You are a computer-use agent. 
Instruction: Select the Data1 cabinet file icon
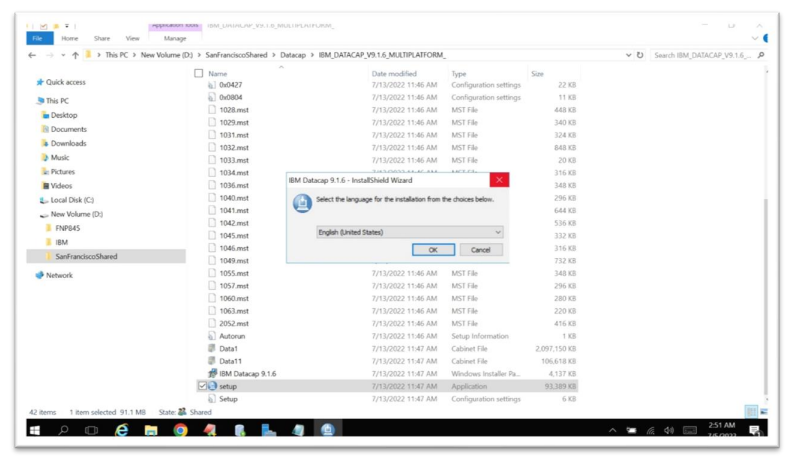pyautogui.click(x=212, y=348)
